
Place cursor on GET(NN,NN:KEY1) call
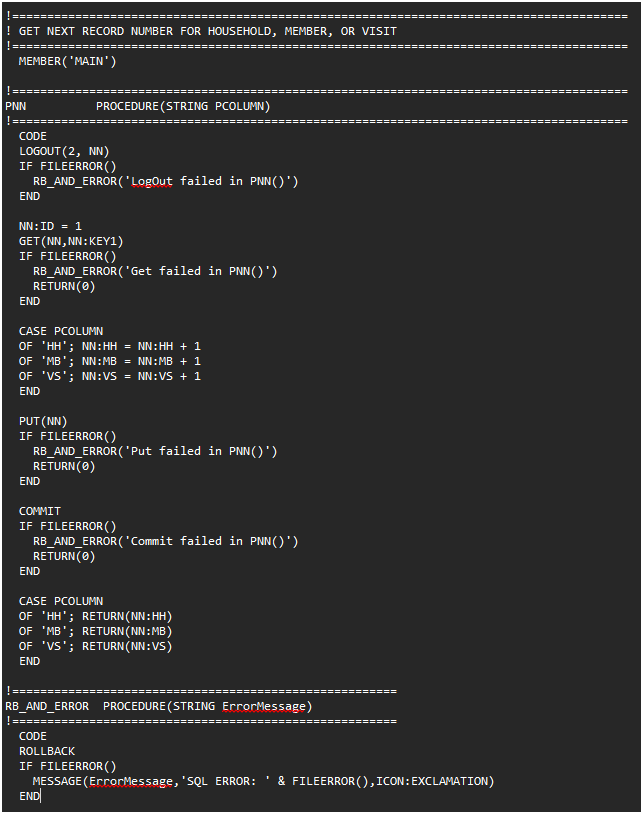coord(71,241)
